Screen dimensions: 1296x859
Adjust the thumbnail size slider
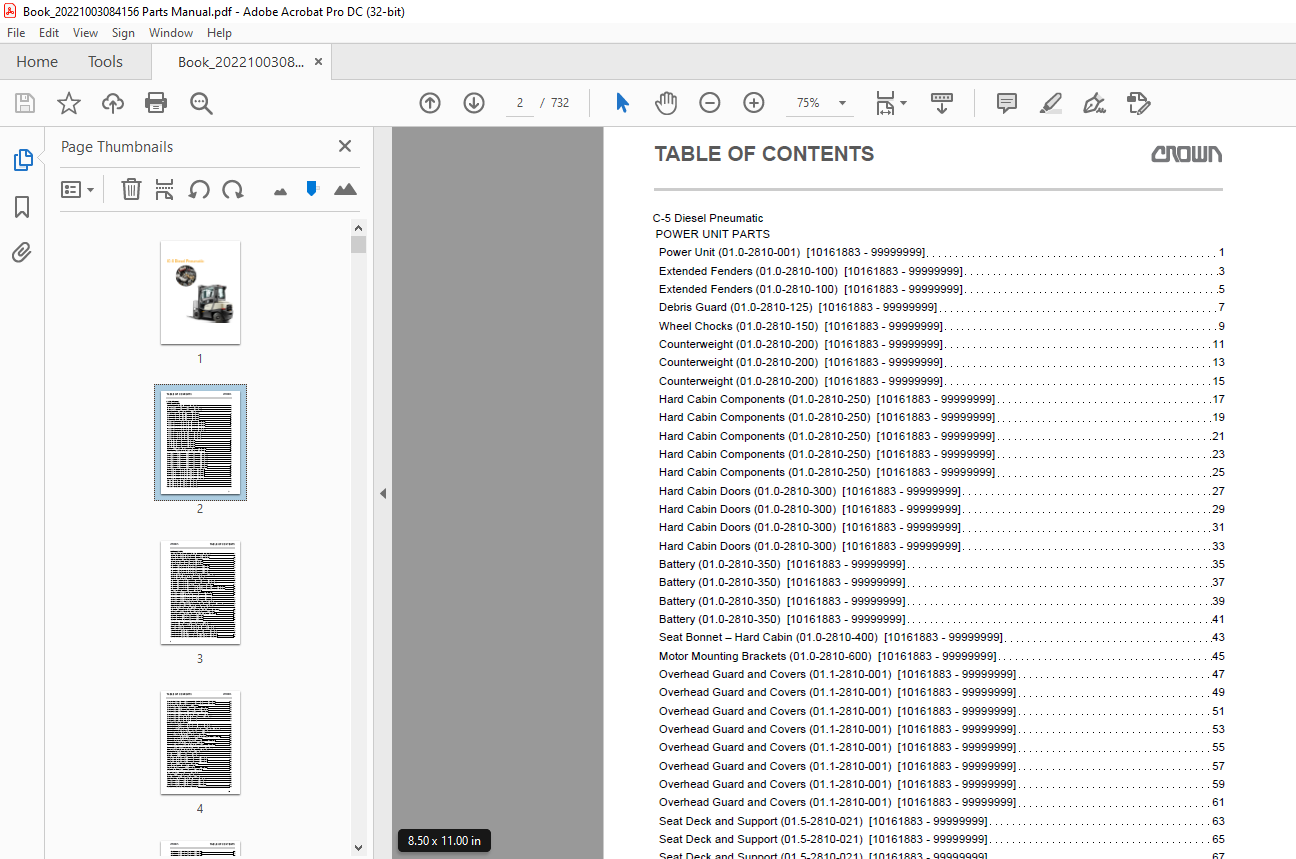tap(312, 189)
